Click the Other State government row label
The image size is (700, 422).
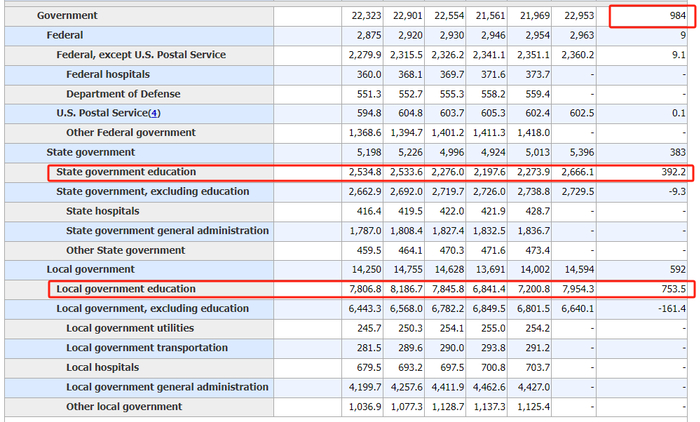tap(125, 250)
